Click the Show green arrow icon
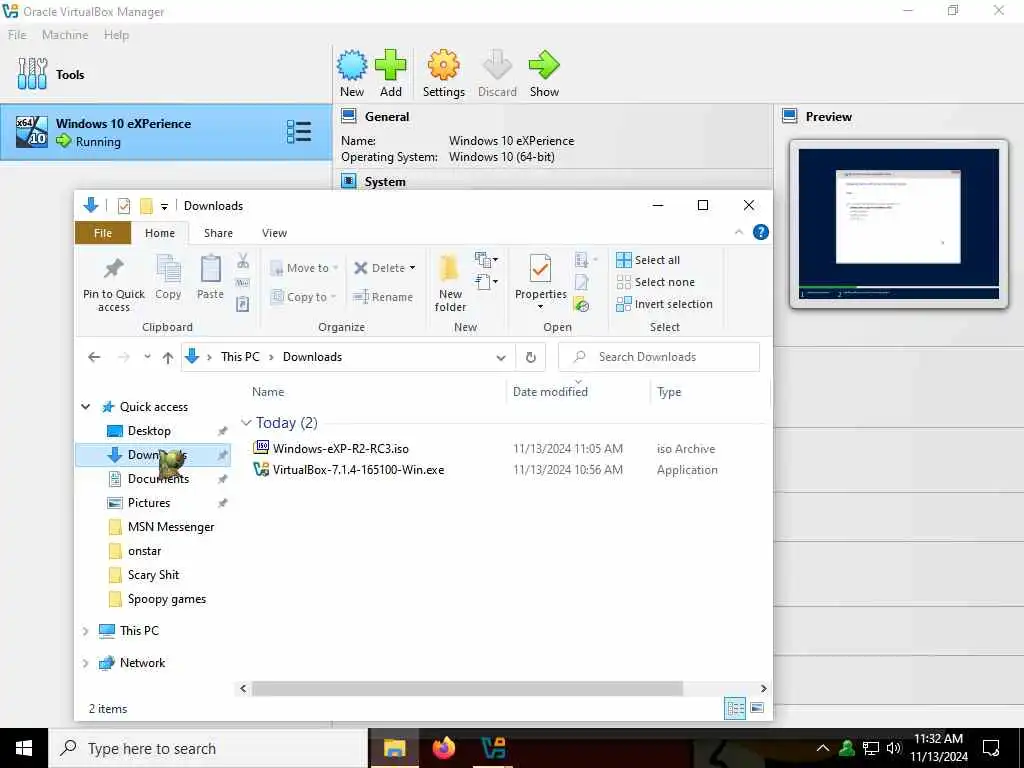This screenshot has width=1024, height=768. click(544, 65)
